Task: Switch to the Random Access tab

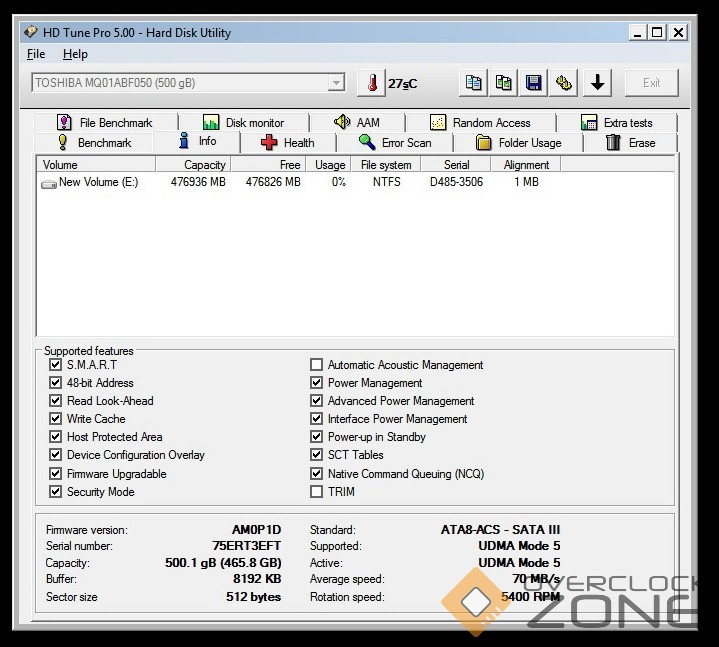Action: 480,122
